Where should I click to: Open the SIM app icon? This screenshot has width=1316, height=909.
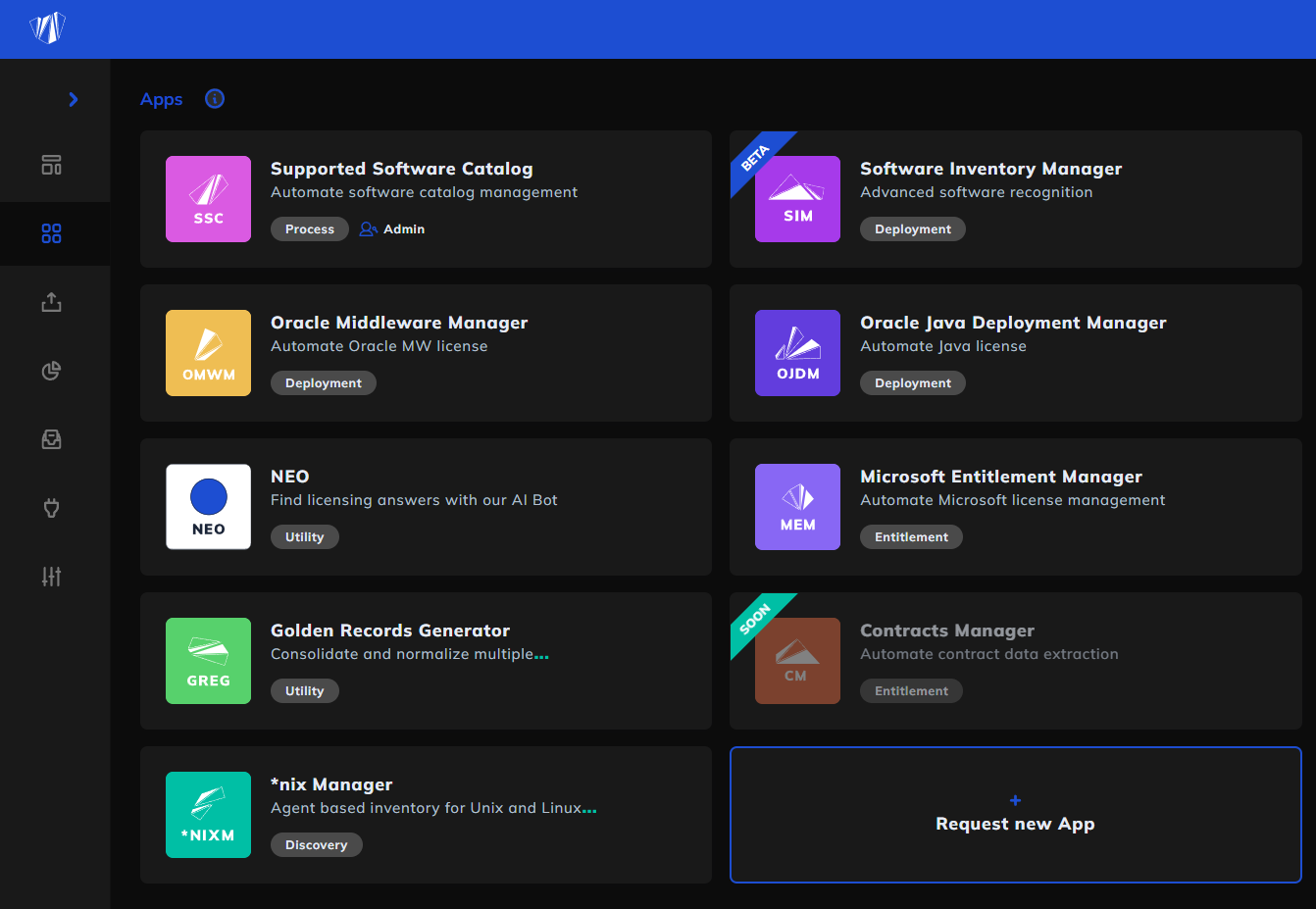pos(798,199)
